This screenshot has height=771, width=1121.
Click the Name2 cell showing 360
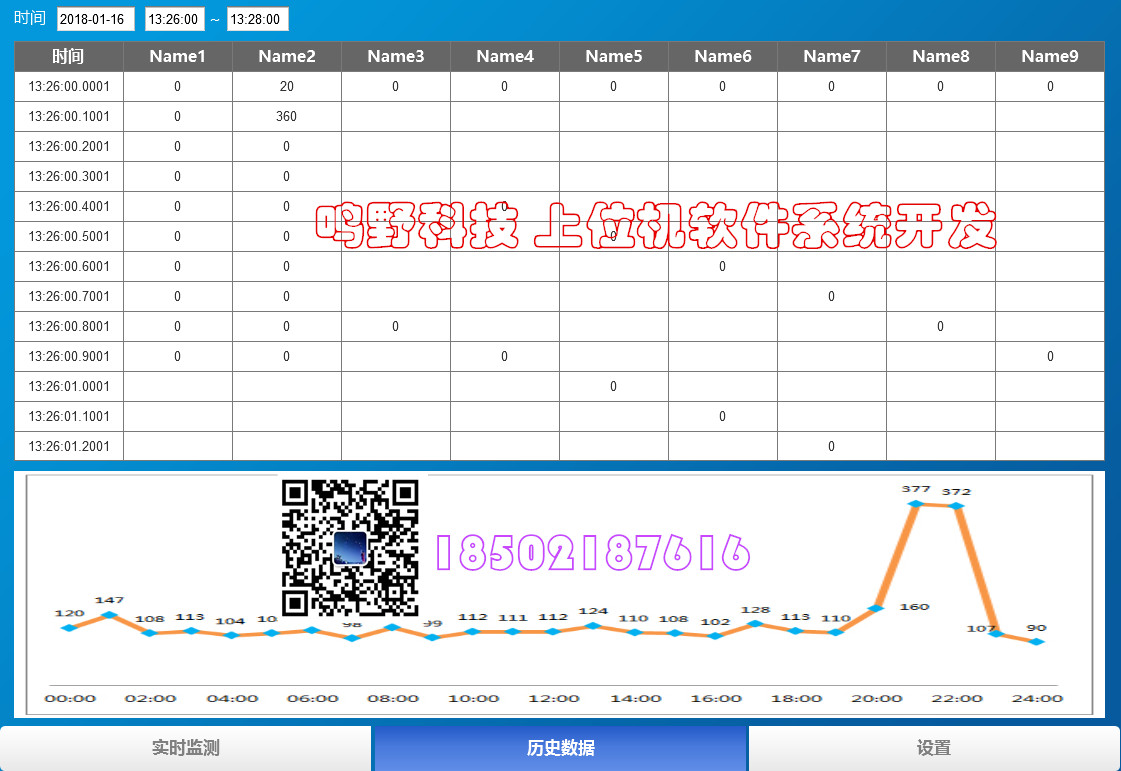287,117
